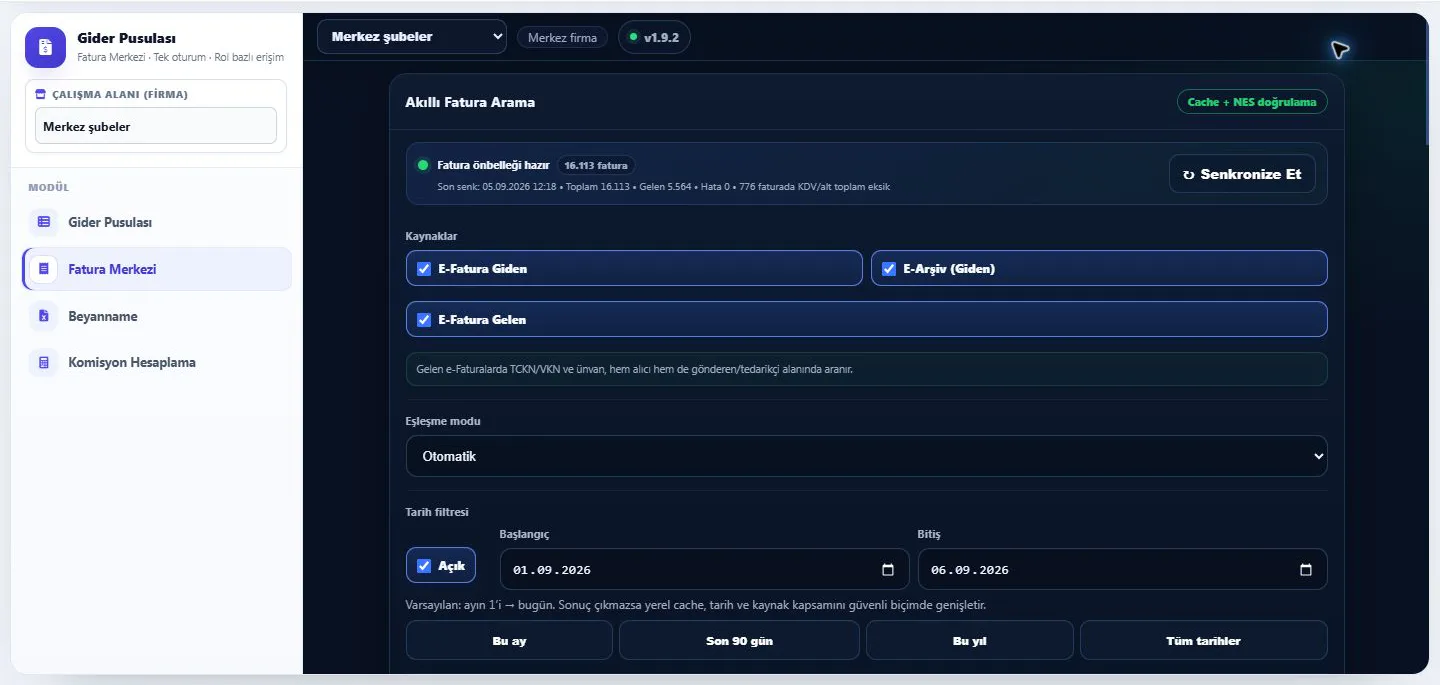
Task: Click the Başlangıç date input 01.09.2026
Action: pos(705,569)
